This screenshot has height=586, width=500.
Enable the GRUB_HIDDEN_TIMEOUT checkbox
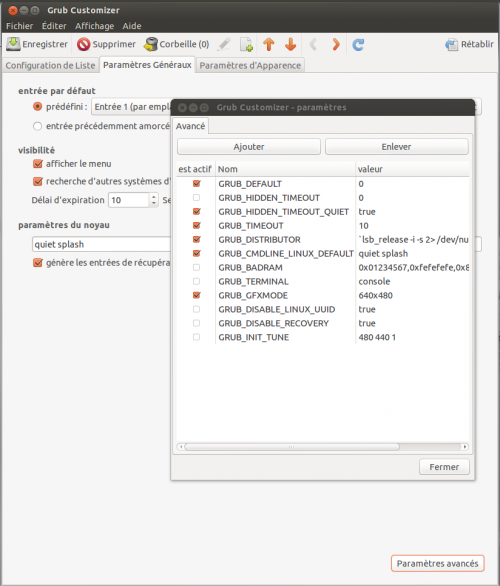point(197,197)
